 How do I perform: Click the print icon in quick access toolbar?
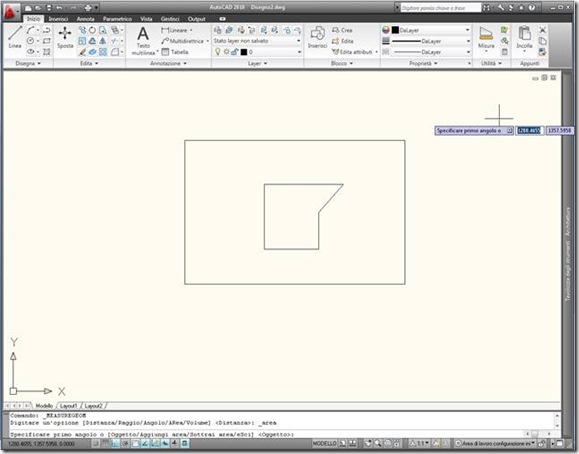[x=88, y=7]
